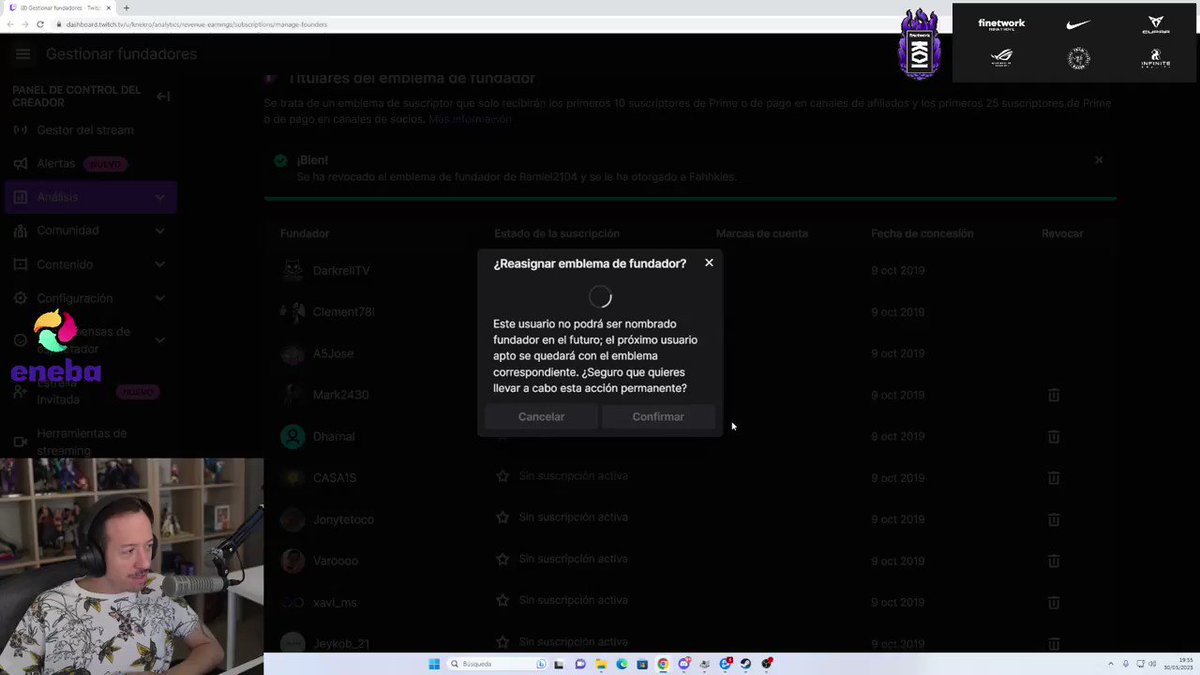This screenshot has height=675, width=1200.
Task: Expand the Comunidad chevron
Action: pyautogui.click(x=160, y=231)
